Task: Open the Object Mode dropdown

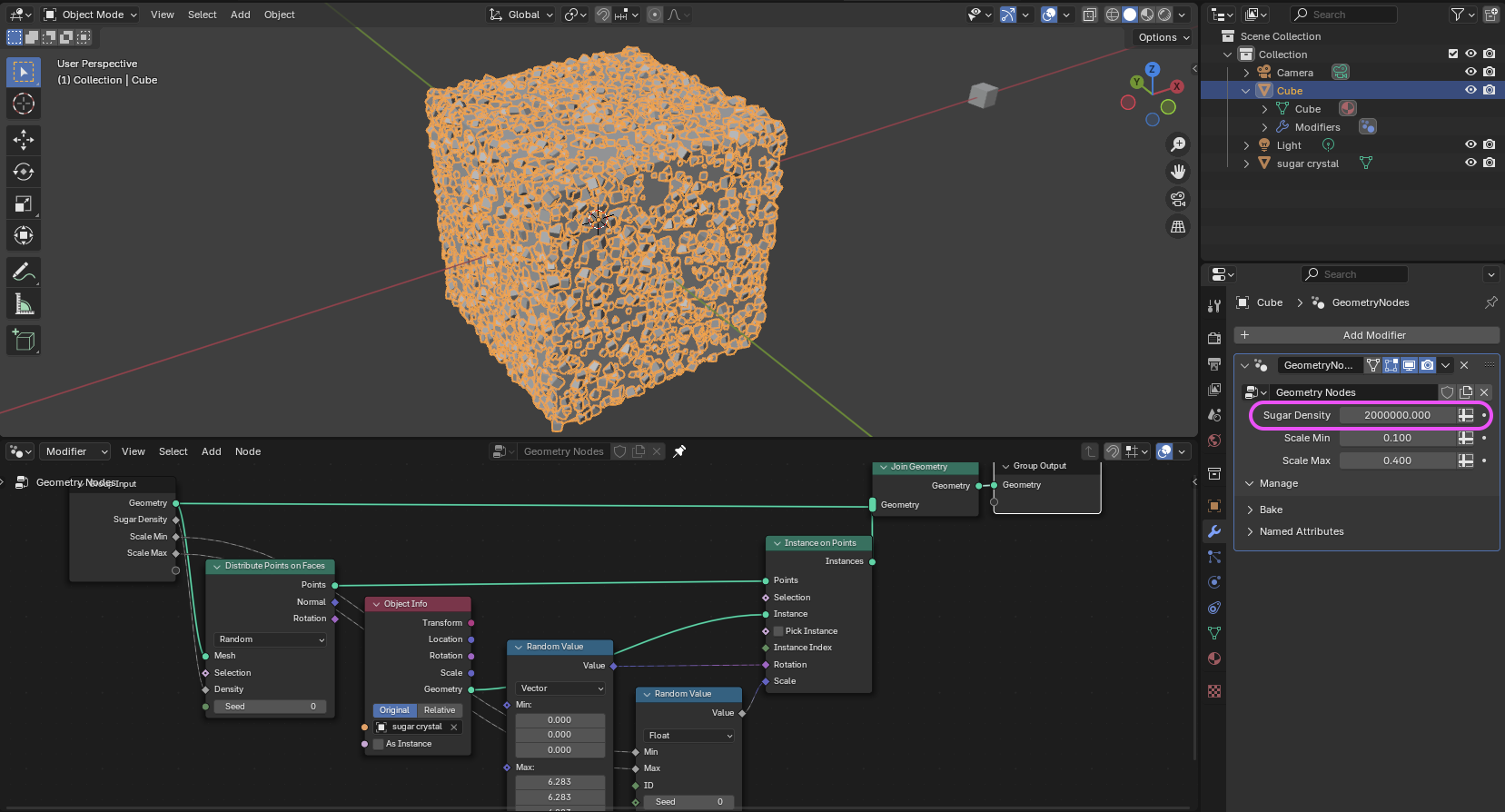Action: pos(91,15)
